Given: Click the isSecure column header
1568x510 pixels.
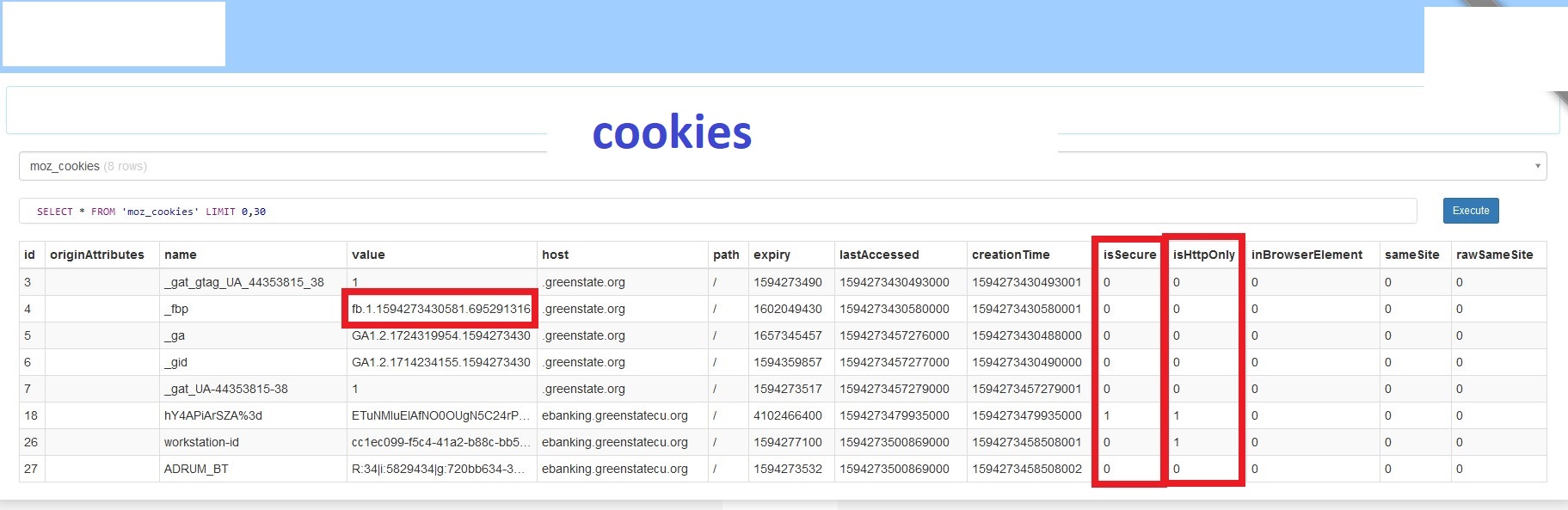Looking at the screenshot, I should click(1130, 255).
